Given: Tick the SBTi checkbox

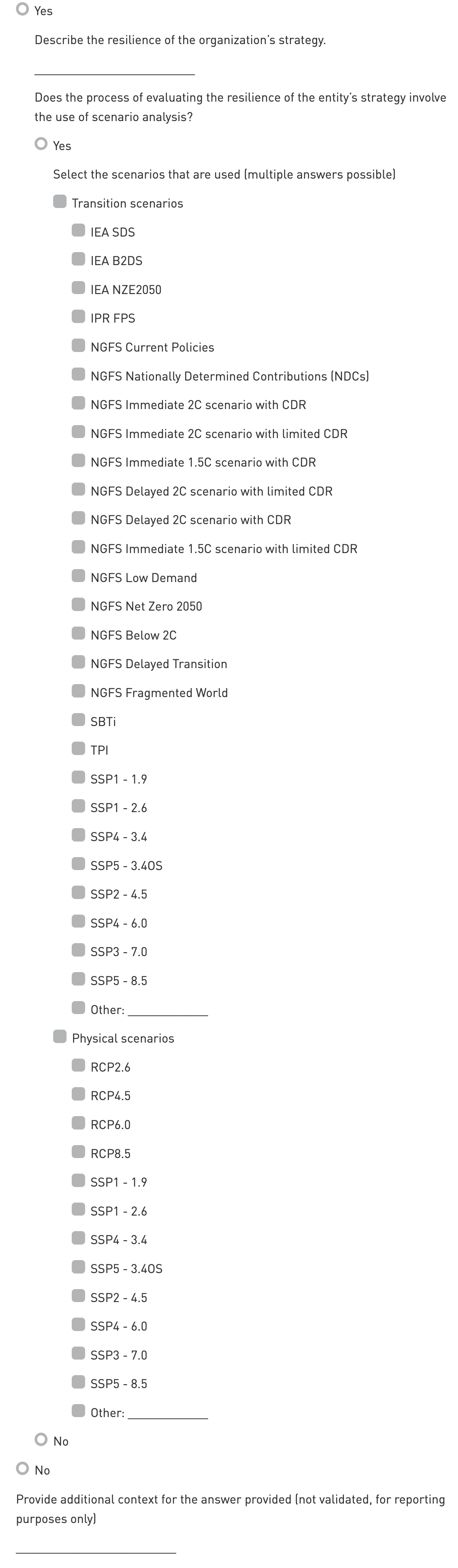Looking at the screenshot, I should coord(79,720).
